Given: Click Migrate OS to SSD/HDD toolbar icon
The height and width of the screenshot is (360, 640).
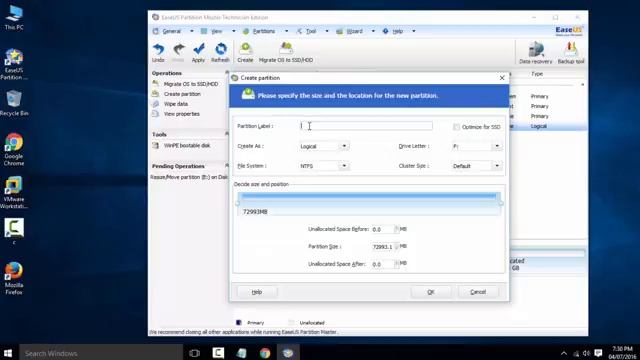Looking at the screenshot, I should coord(286,53).
